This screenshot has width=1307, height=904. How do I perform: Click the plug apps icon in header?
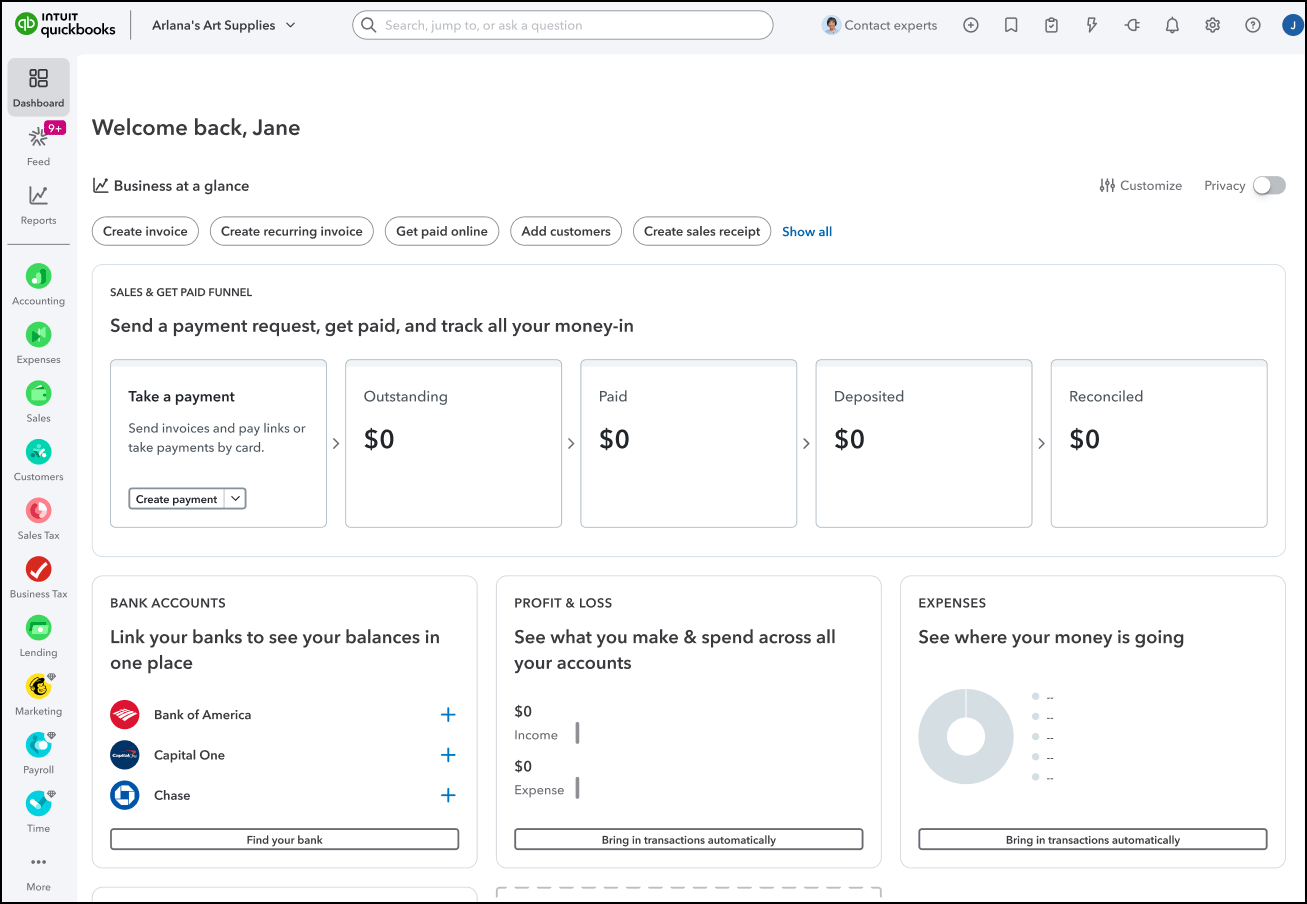click(x=1132, y=26)
